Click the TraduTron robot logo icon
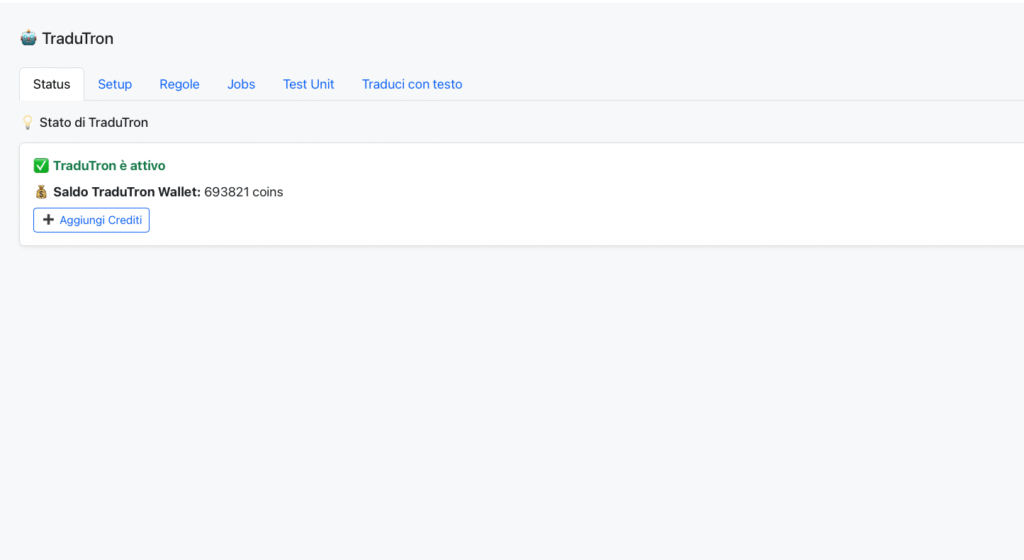This screenshot has width=1024, height=560. click(x=28, y=38)
